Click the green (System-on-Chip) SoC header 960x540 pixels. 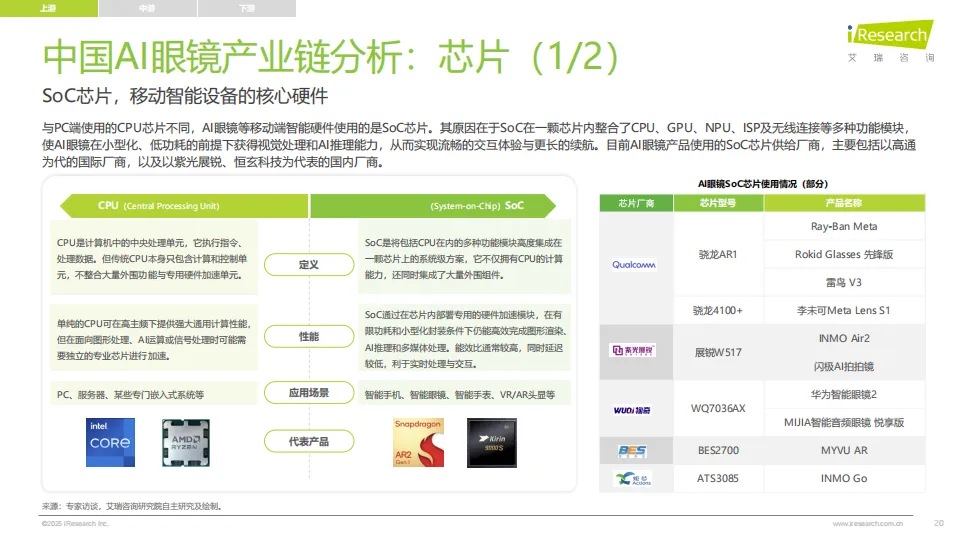coord(433,206)
